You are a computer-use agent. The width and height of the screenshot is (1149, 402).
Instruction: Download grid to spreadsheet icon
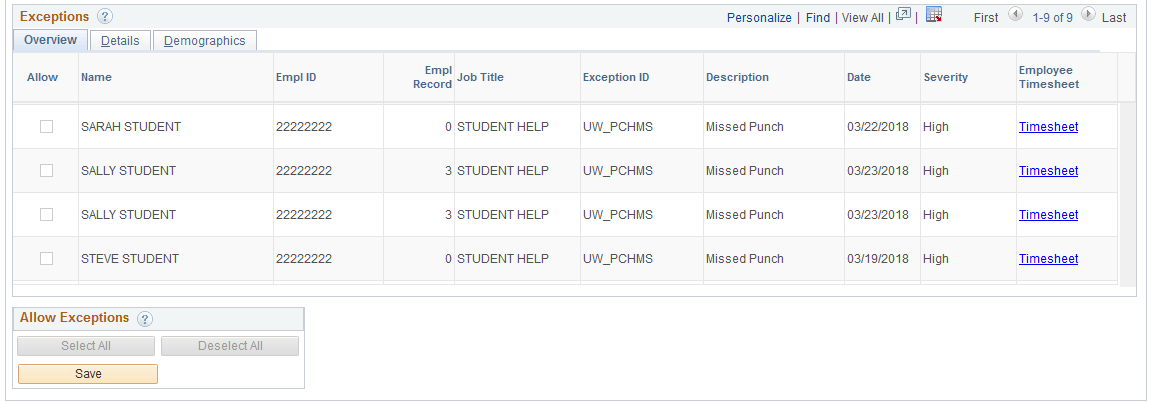[x=934, y=15]
